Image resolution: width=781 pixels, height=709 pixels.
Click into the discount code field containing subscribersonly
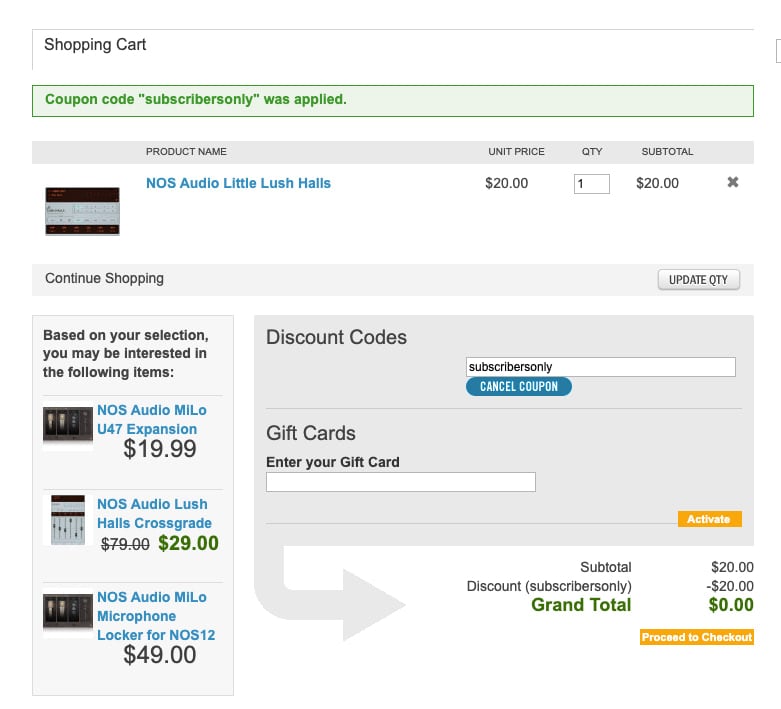point(600,367)
